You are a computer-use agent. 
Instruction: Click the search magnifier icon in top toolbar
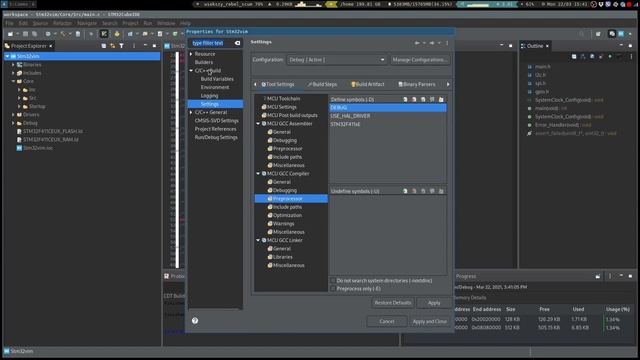[582, 34]
